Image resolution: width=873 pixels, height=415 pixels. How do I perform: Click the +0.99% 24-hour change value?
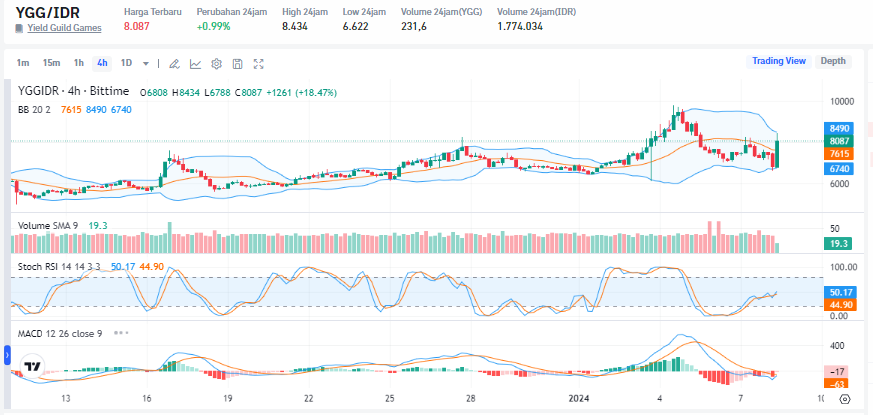click(213, 26)
